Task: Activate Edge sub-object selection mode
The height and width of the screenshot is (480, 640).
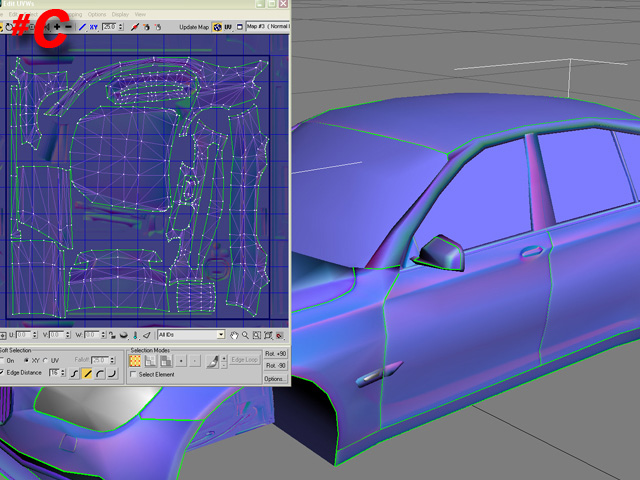Action: pos(152,360)
